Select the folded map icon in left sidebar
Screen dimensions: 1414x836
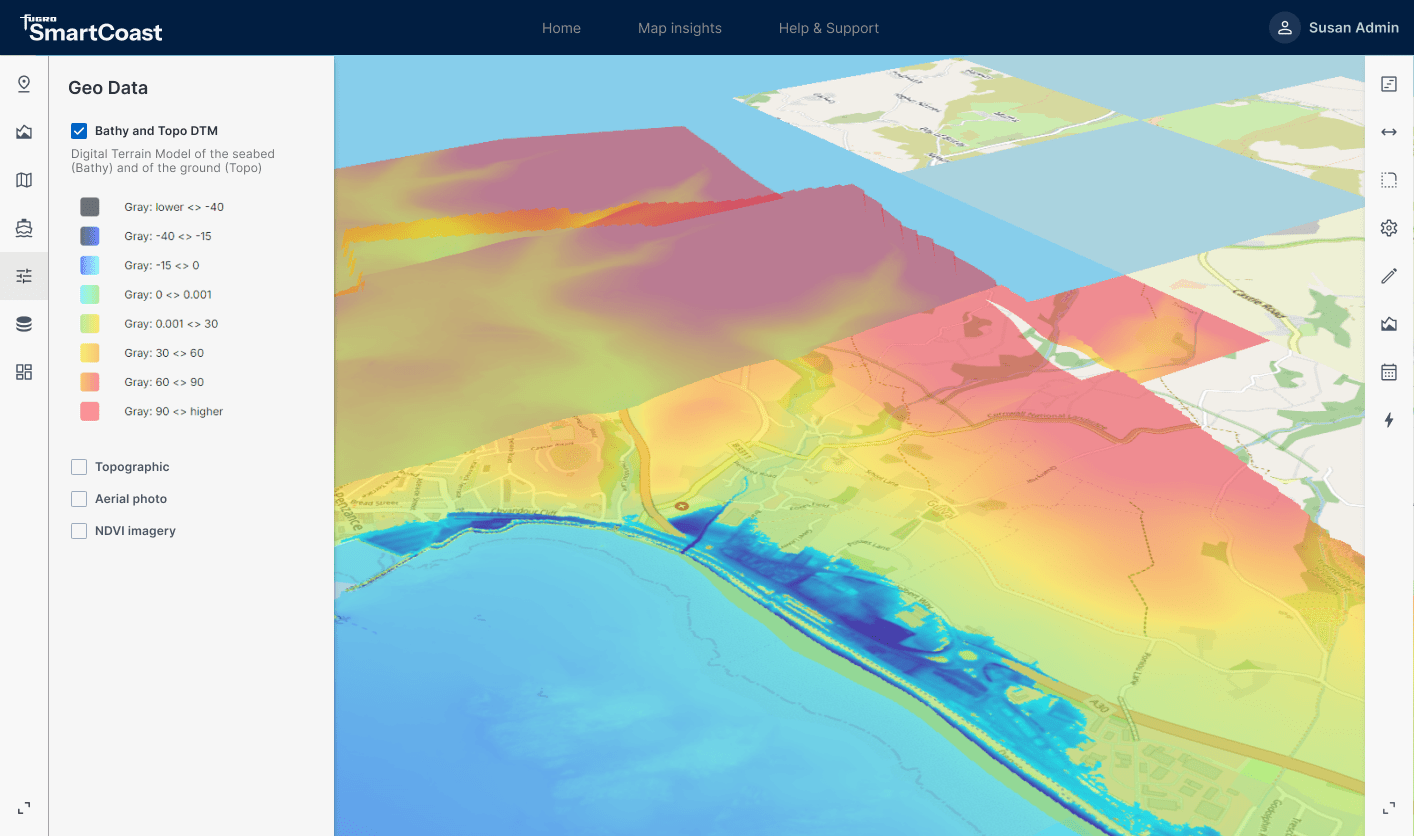click(x=24, y=180)
